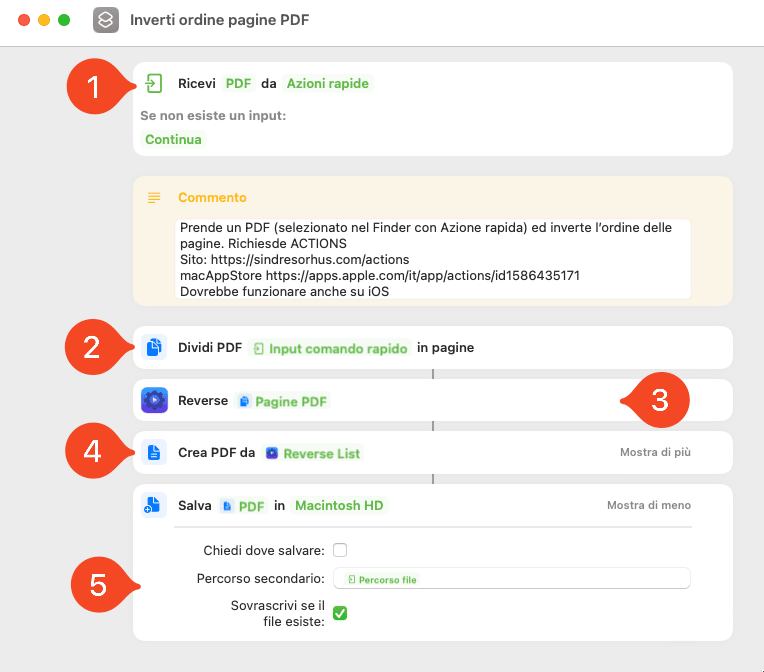Image resolution: width=764 pixels, height=672 pixels.
Task: Expand options with Mostra di più
Action: tap(655, 452)
